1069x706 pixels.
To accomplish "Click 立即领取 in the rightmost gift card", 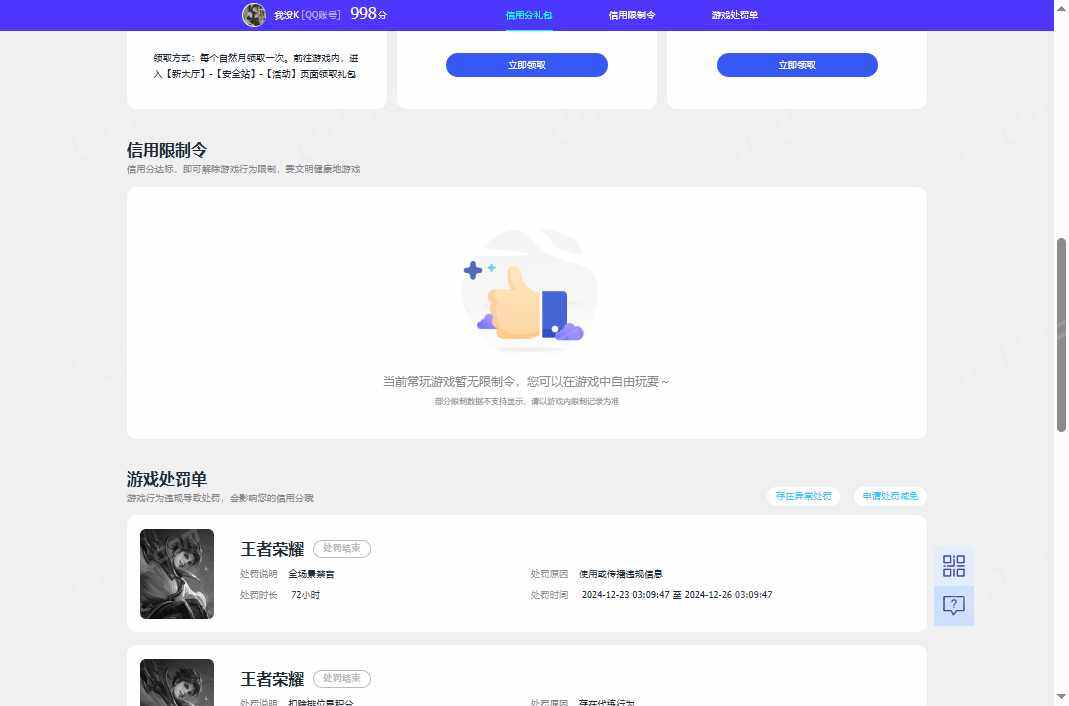I will [x=797, y=65].
